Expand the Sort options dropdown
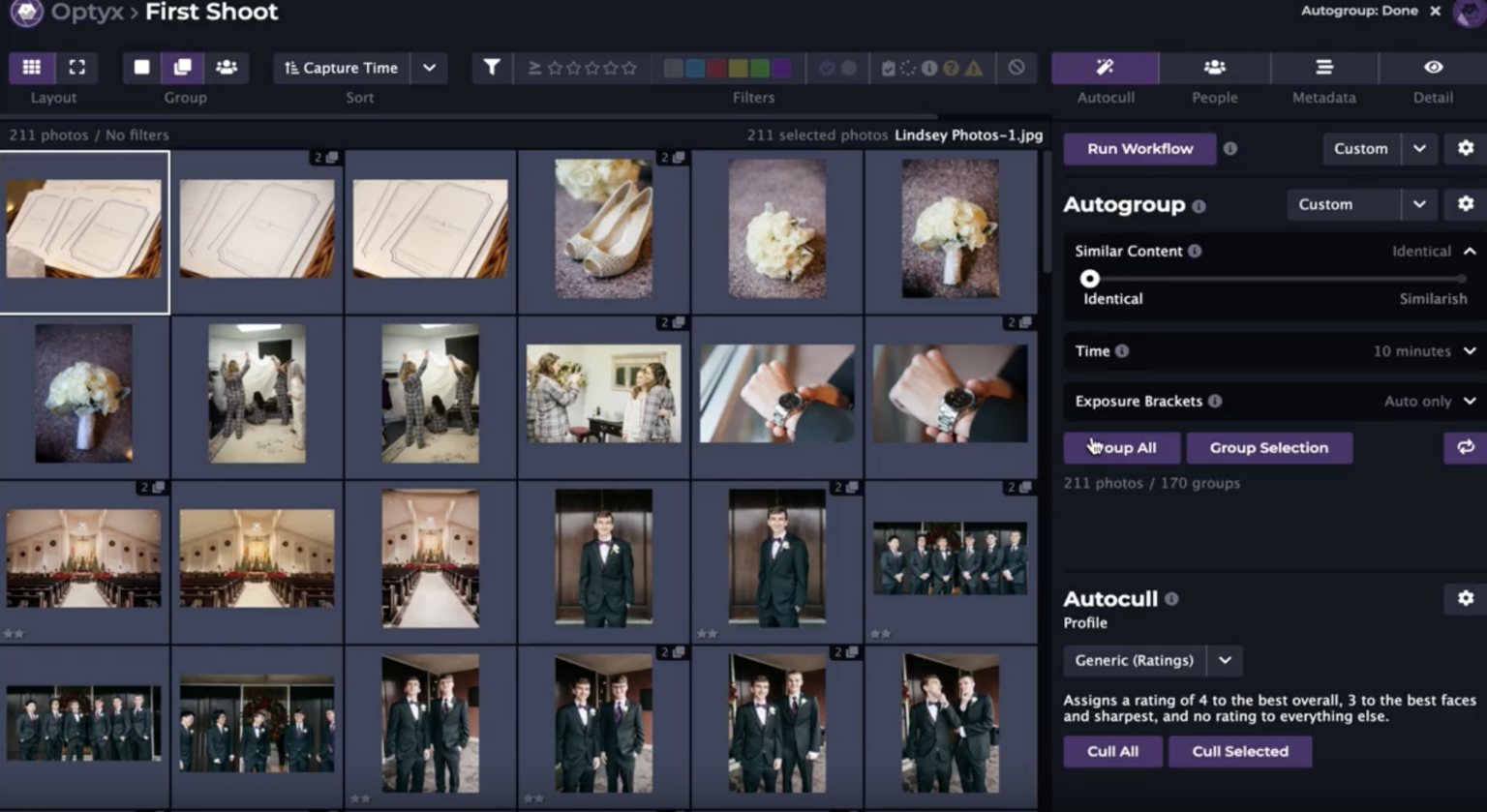Image resolution: width=1487 pixels, height=812 pixels. click(429, 68)
